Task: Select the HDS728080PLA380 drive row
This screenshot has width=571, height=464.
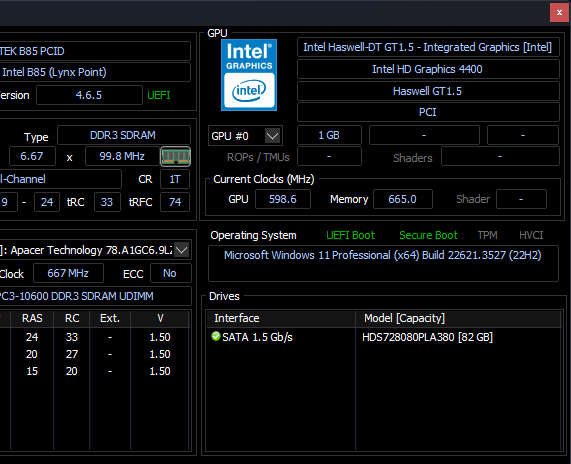Action: (384, 337)
